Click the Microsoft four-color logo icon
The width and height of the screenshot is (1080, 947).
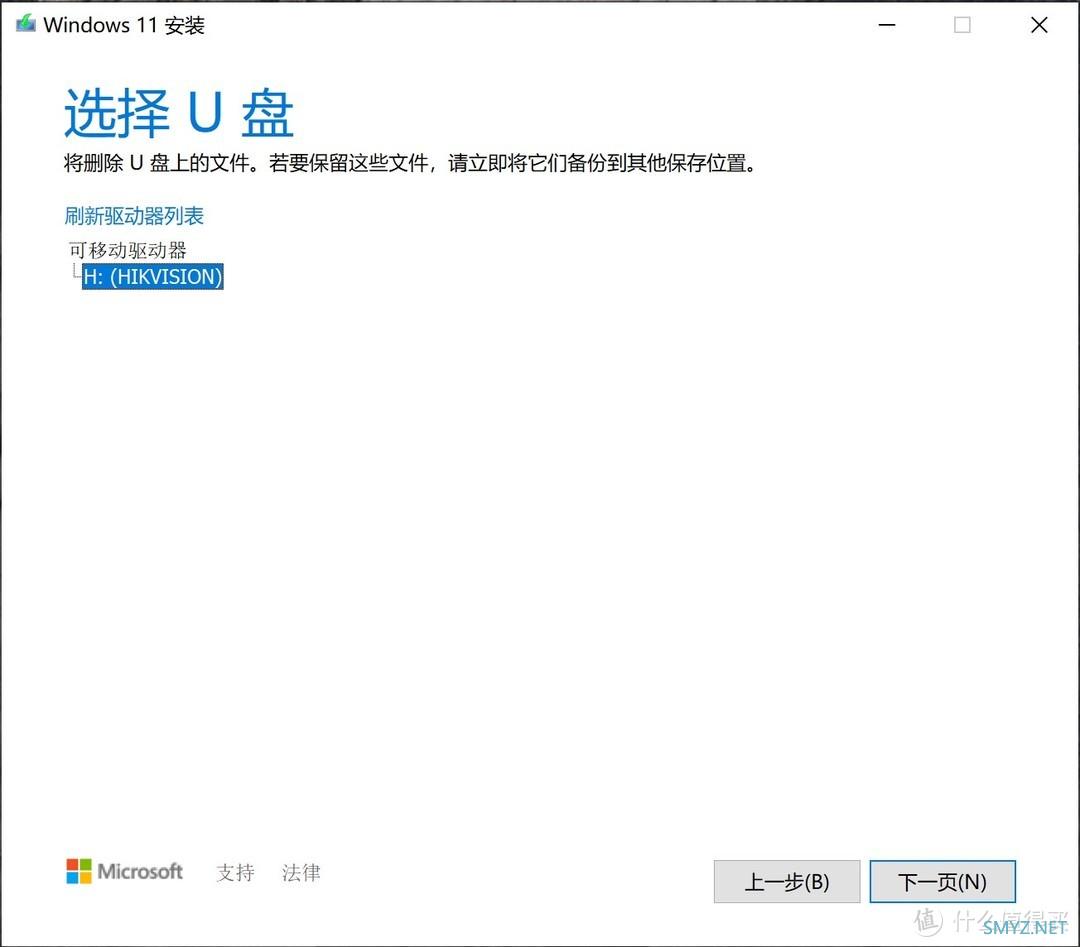click(78, 872)
